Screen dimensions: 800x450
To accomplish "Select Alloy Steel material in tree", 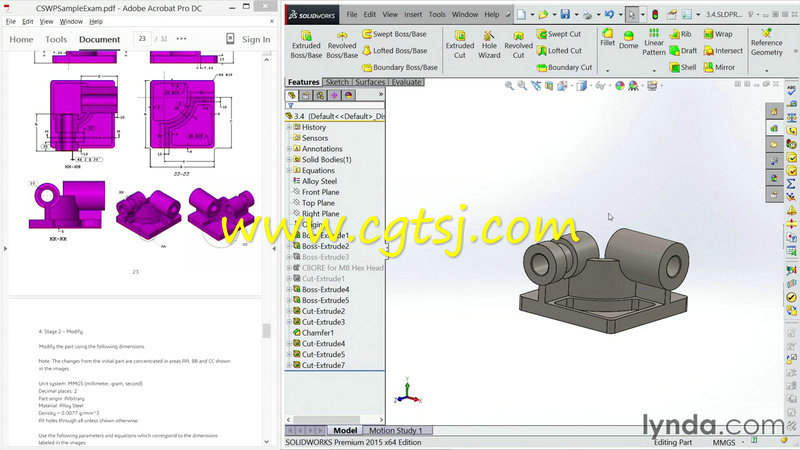I will coord(314,181).
